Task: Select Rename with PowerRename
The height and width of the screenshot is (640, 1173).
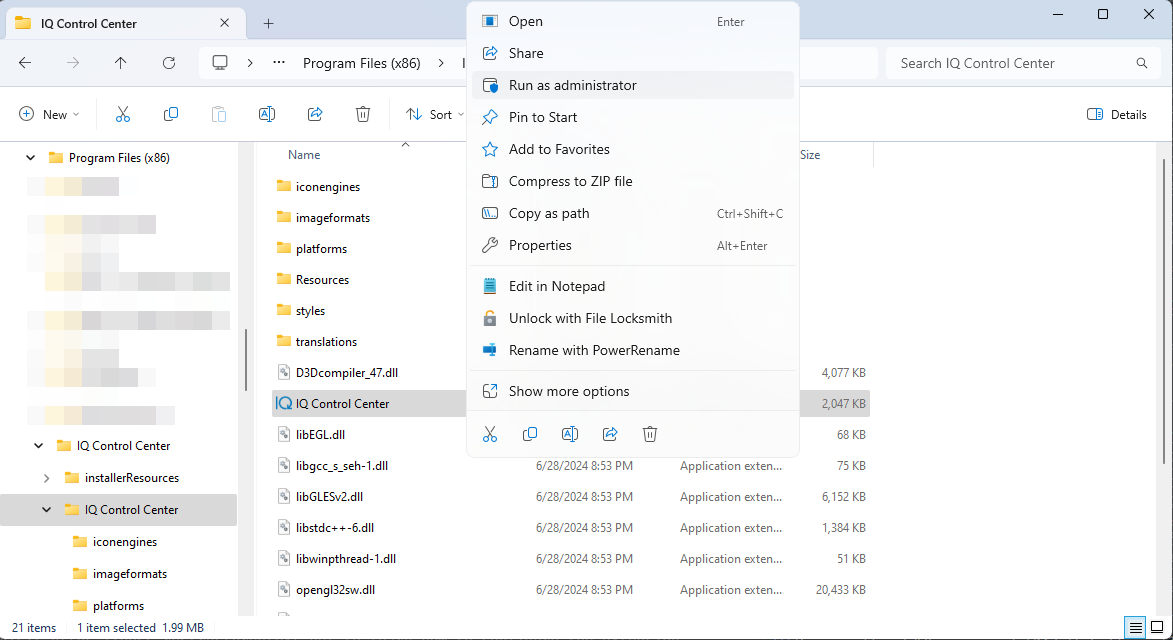Action: click(633, 350)
